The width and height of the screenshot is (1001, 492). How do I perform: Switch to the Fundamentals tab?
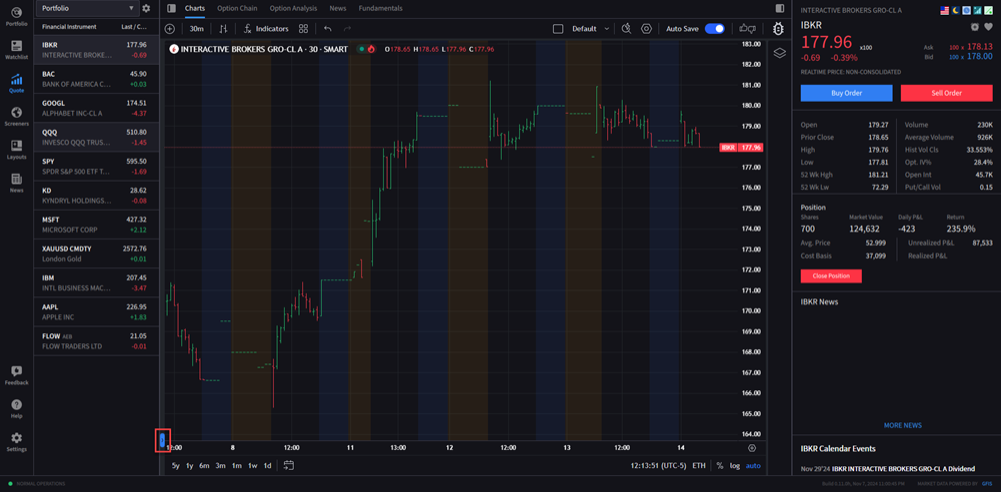[x=380, y=8]
